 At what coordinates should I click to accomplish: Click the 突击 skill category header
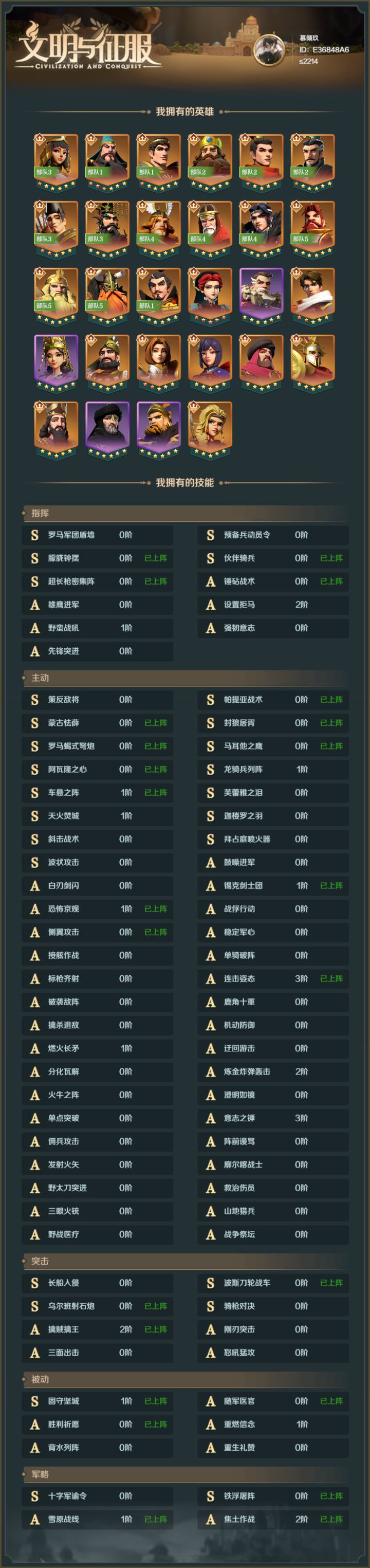(40, 1261)
